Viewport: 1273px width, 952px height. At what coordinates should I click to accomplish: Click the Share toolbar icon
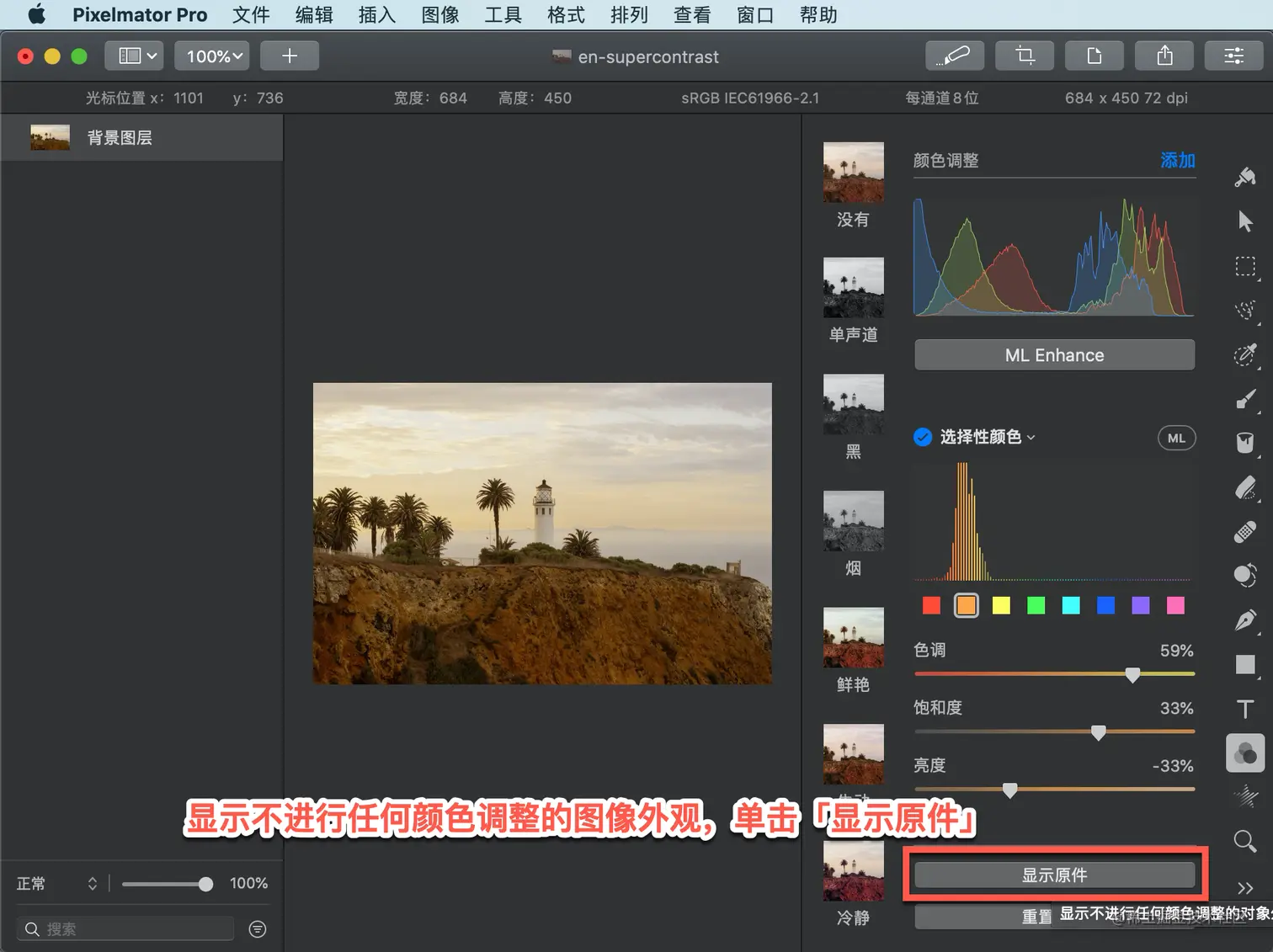pyautogui.click(x=1164, y=56)
